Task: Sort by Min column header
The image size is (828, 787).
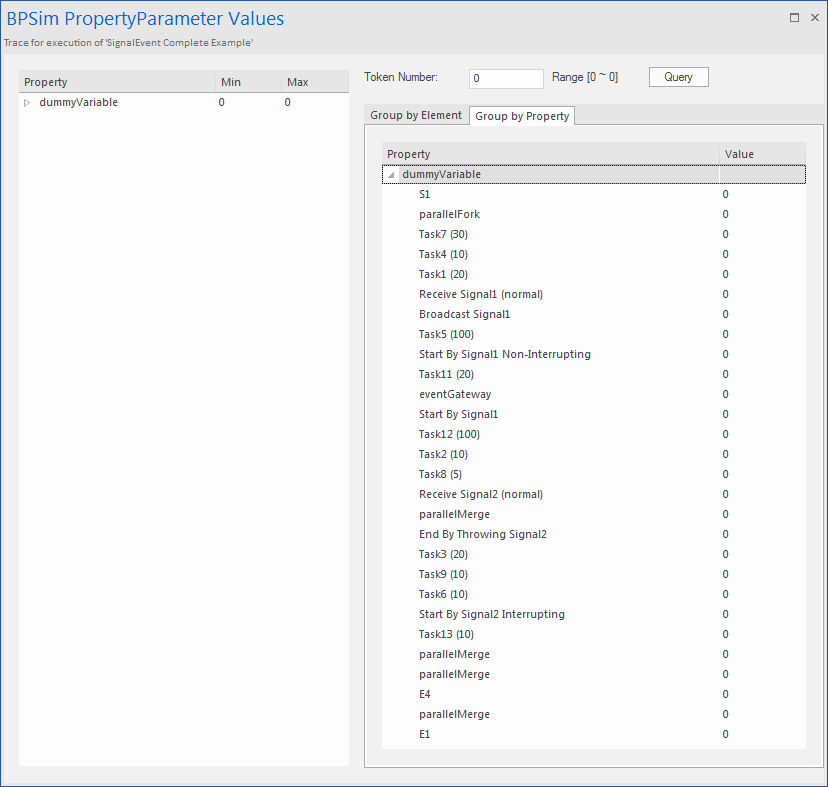Action: coord(247,82)
